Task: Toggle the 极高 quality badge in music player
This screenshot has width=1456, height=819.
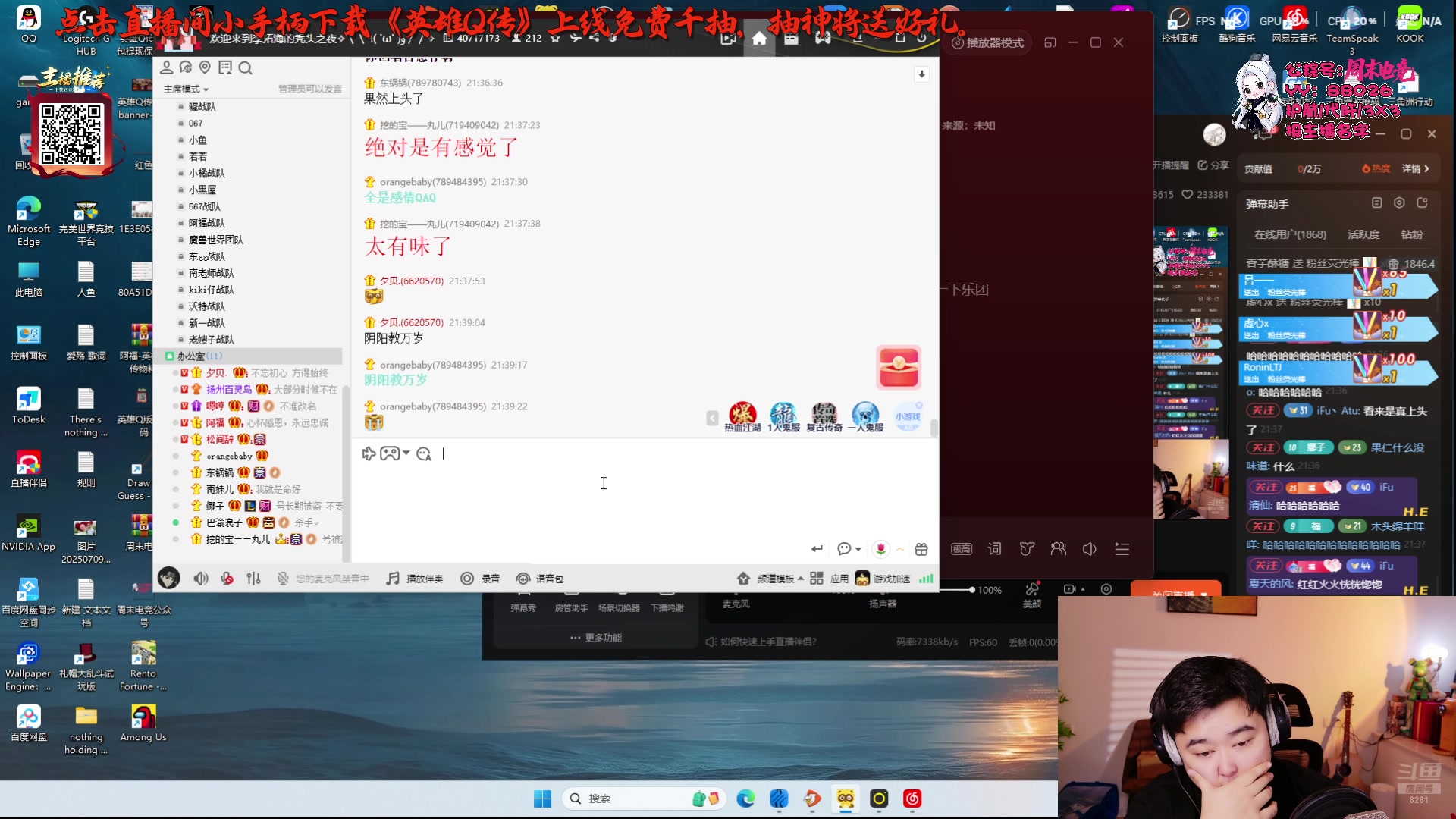Action: click(962, 549)
